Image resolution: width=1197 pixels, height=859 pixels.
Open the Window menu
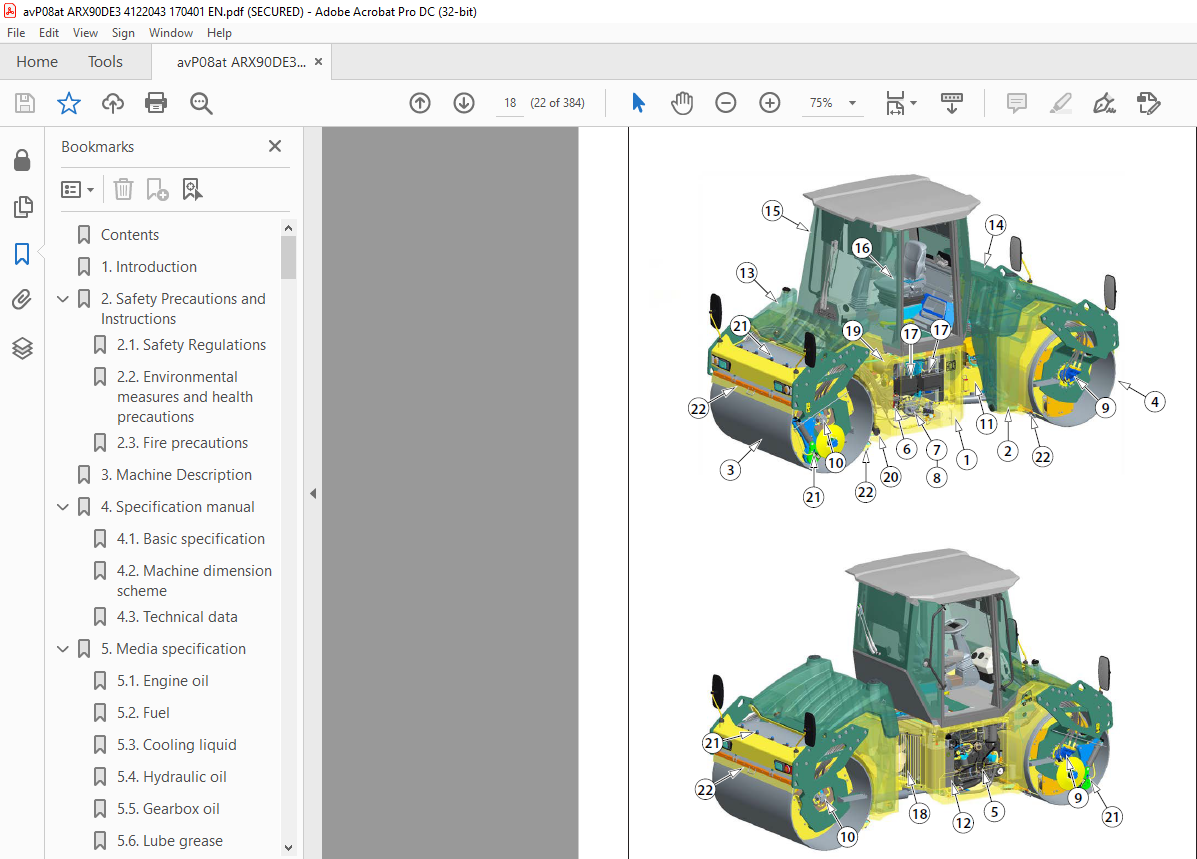click(171, 33)
